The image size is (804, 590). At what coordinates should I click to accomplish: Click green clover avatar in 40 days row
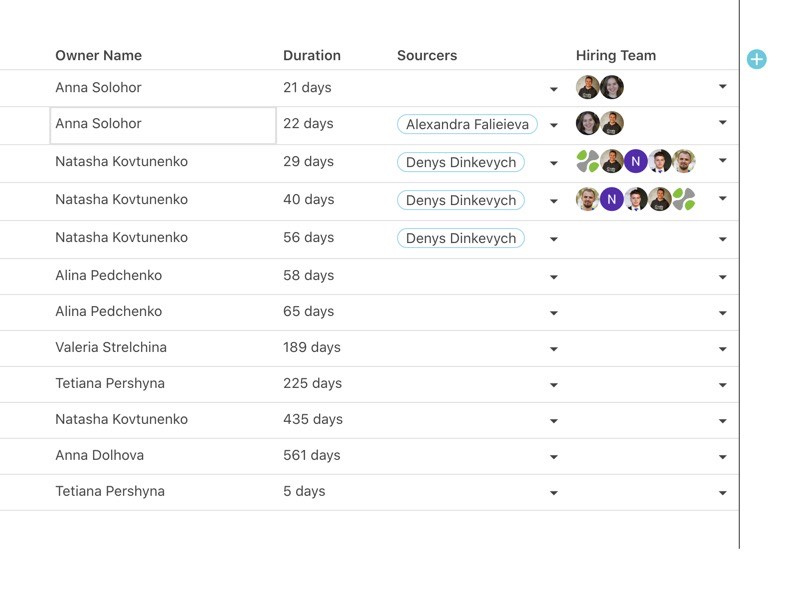pos(684,199)
